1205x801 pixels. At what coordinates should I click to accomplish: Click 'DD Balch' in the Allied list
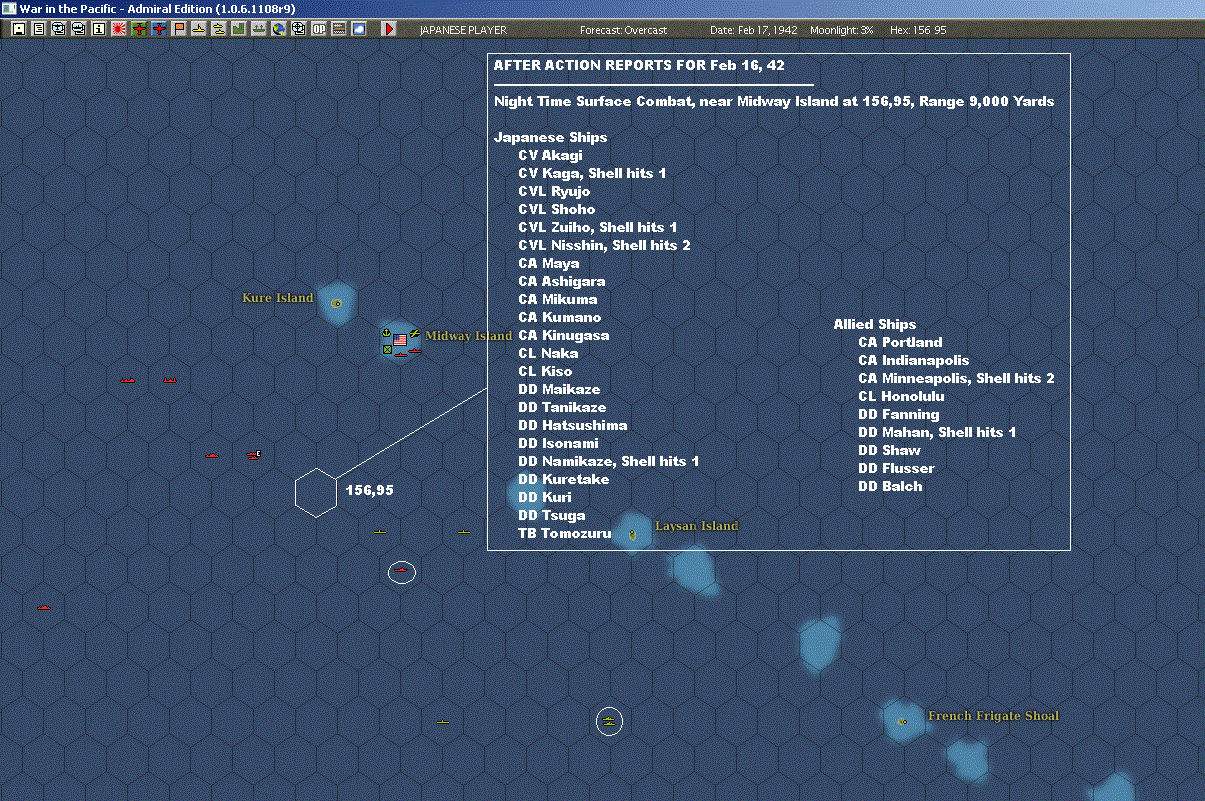(890, 486)
